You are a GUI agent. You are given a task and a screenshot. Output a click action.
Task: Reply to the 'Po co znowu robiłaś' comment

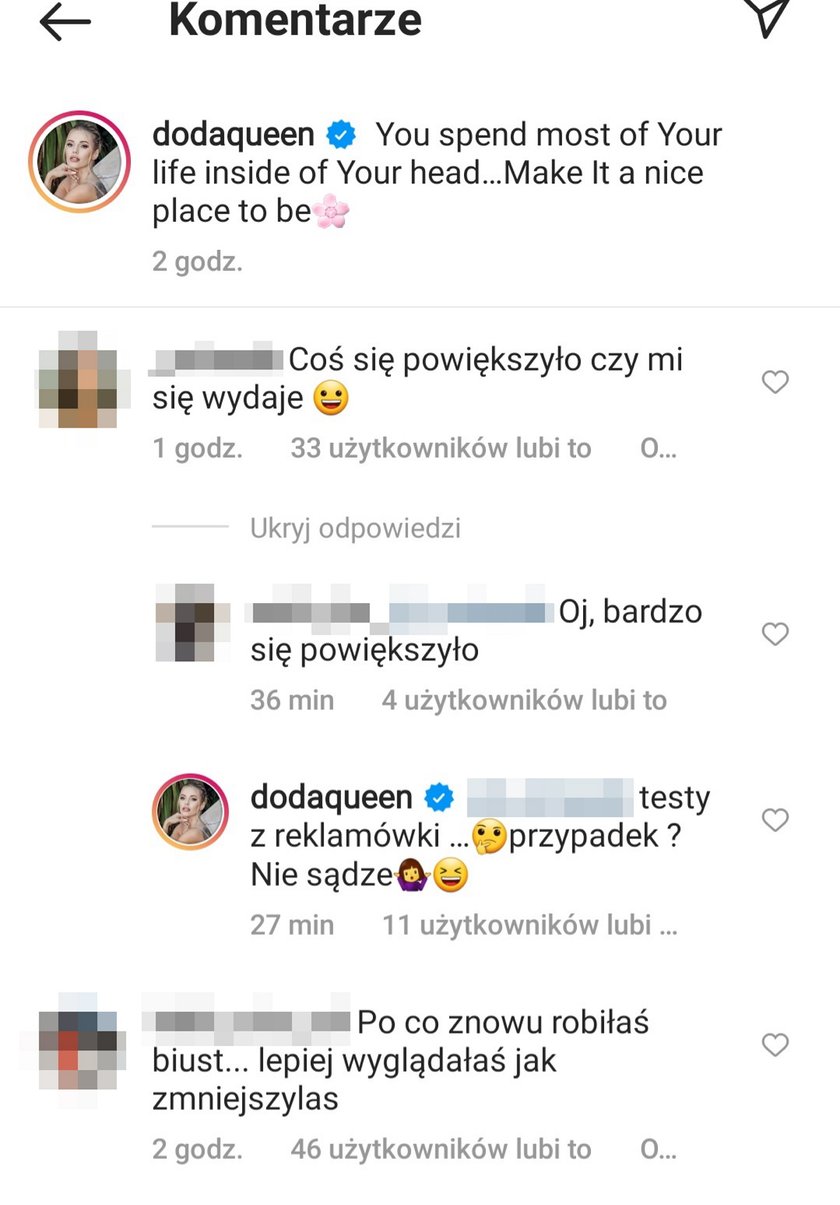659,1150
